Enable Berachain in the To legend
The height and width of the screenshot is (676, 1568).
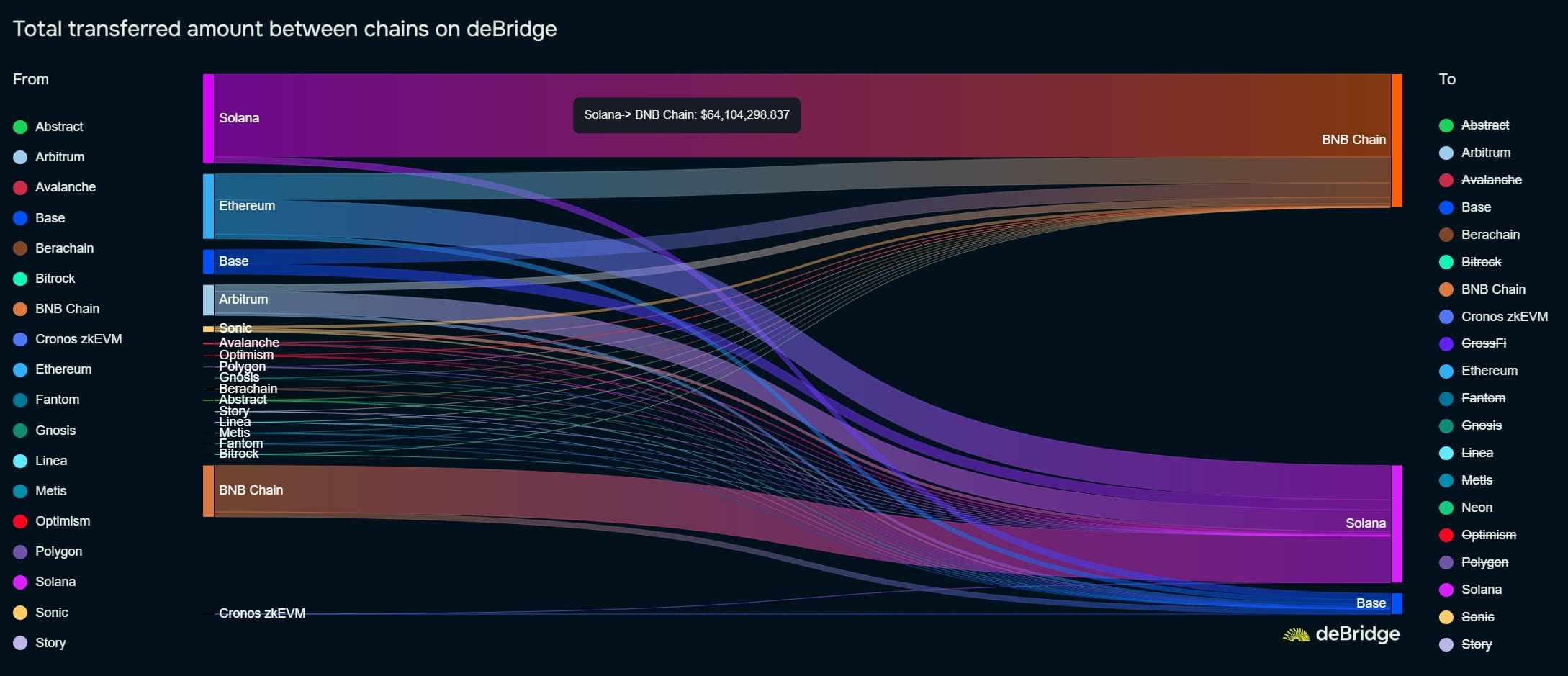click(x=1479, y=235)
